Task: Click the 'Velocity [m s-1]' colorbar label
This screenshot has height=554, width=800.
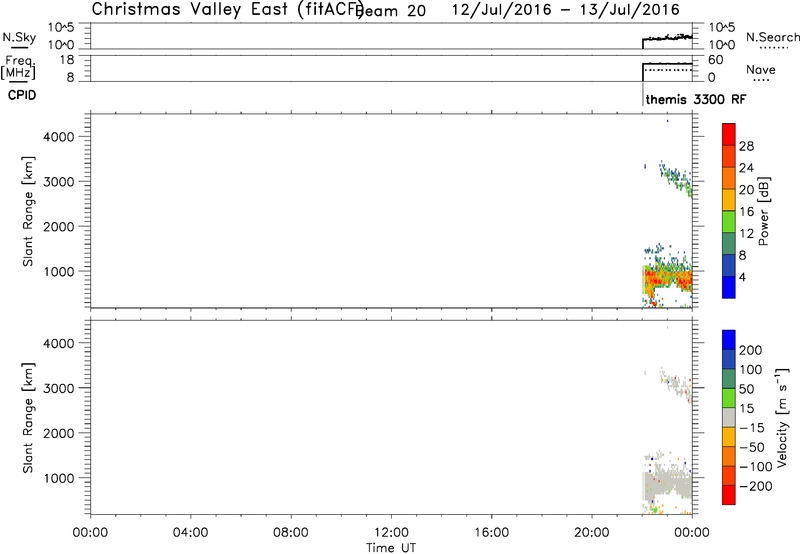Action: pyautogui.click(x=782, y=417)
